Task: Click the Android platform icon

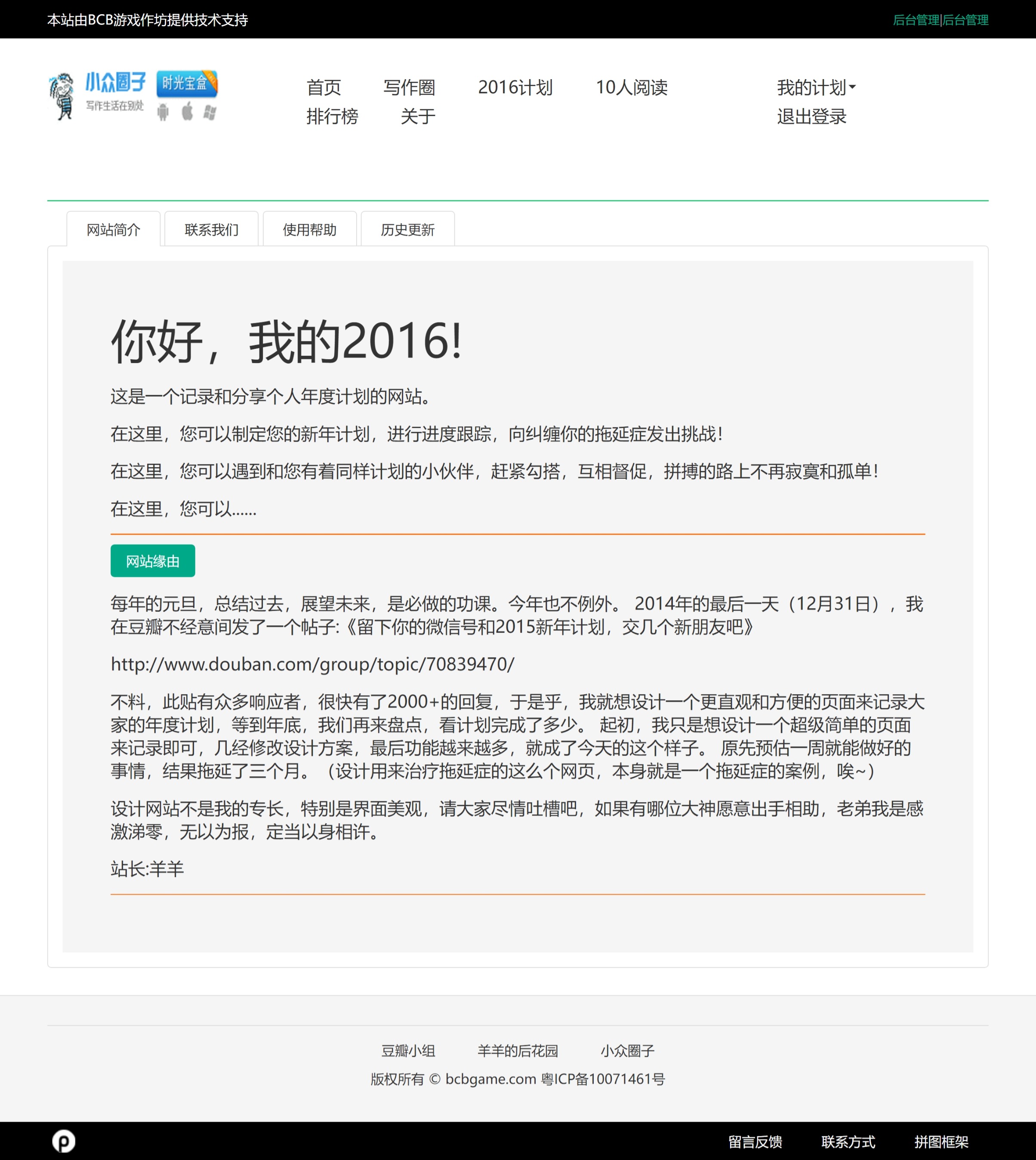Action: click(163, 112)
